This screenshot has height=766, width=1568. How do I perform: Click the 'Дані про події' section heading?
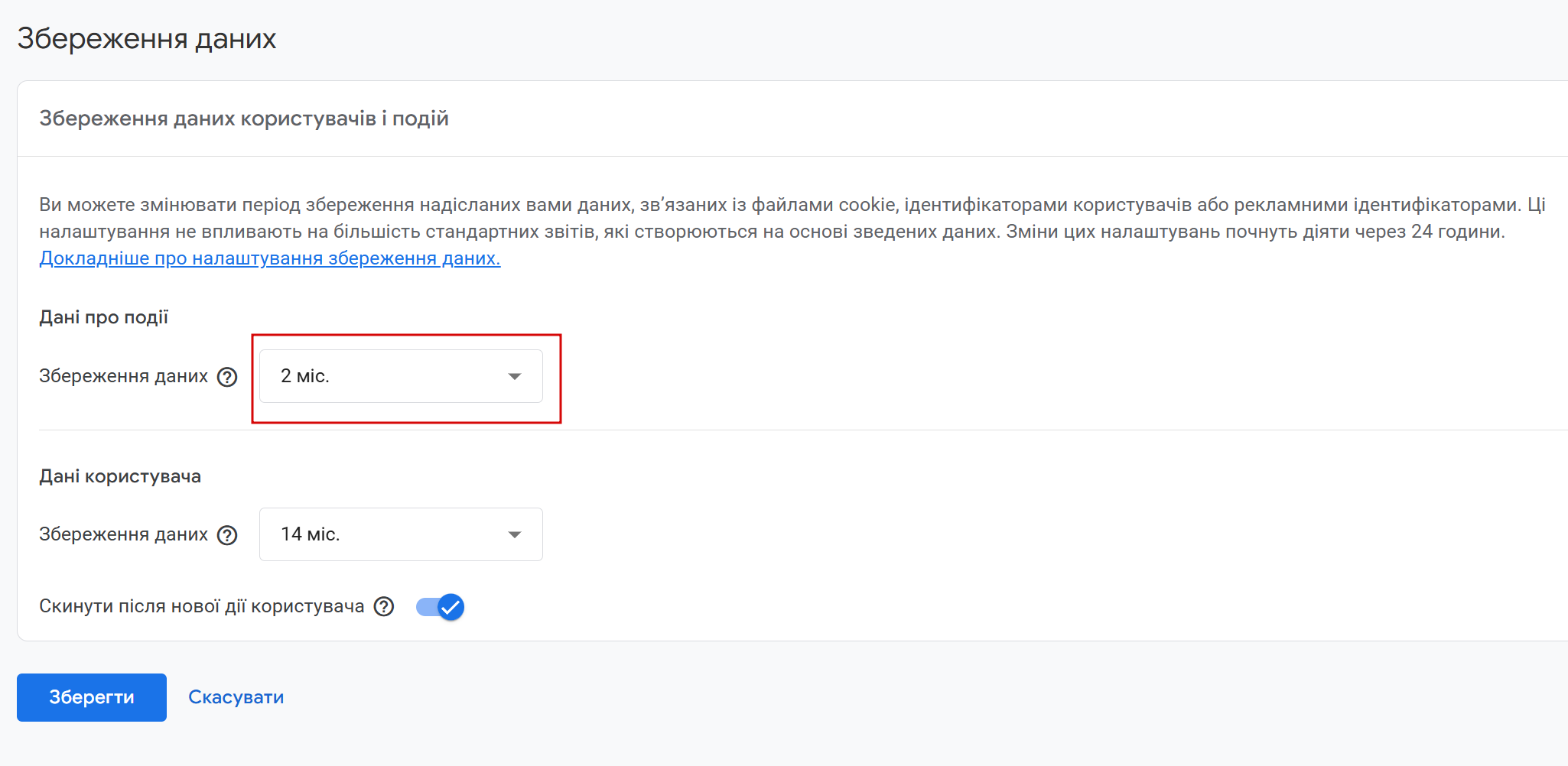pyautogui.click(x=104, y=317)
